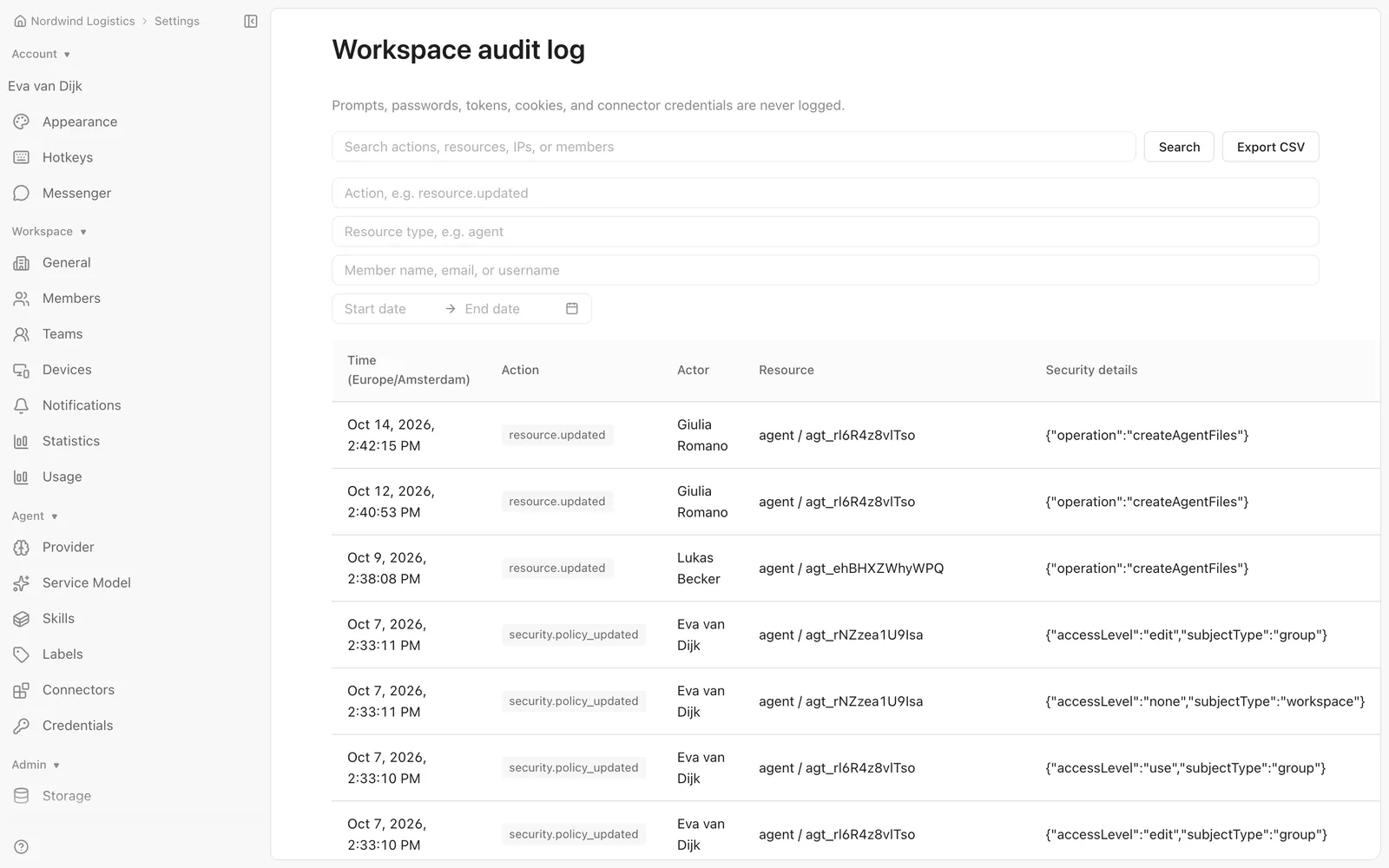Open Appearance settings palette icon

tap(22, 122)
